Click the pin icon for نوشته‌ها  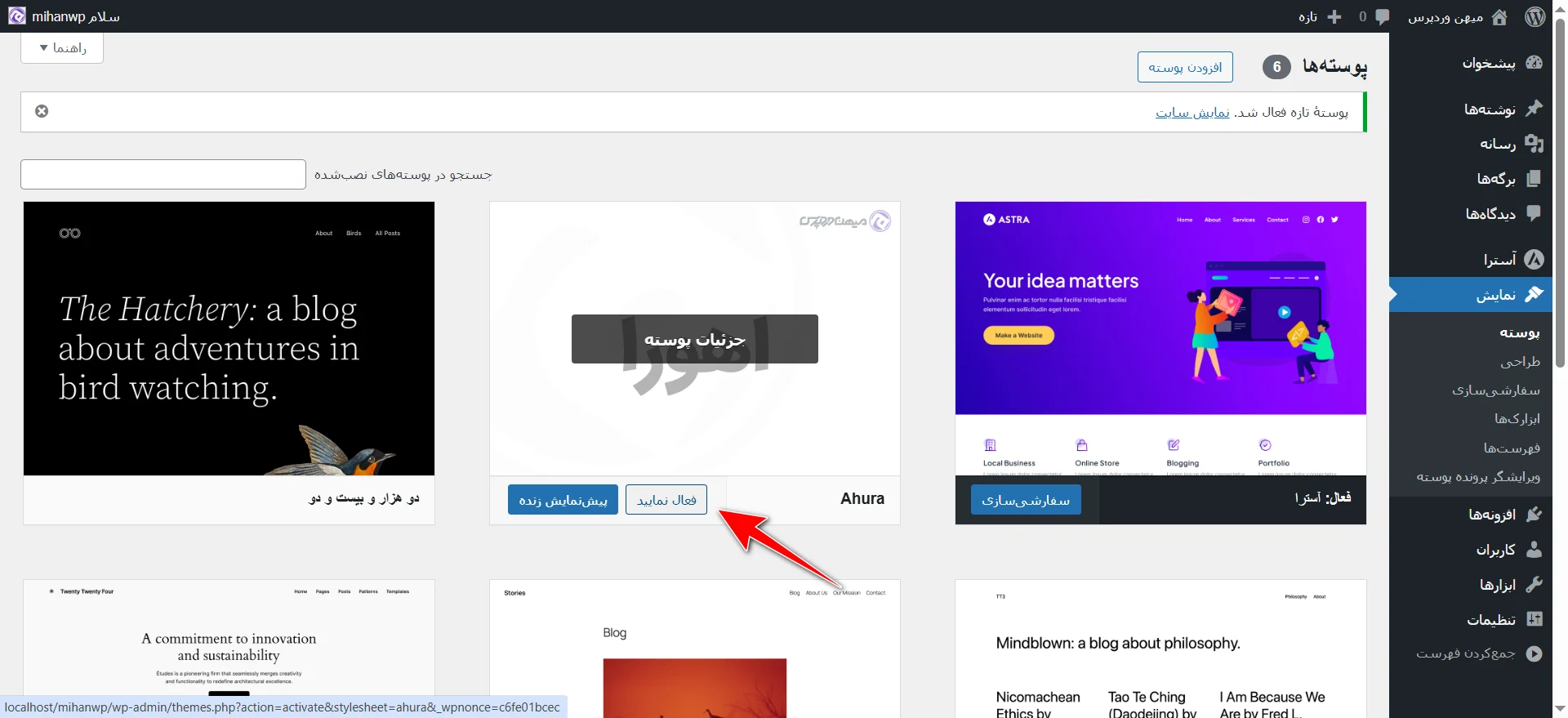[1534, 108]
